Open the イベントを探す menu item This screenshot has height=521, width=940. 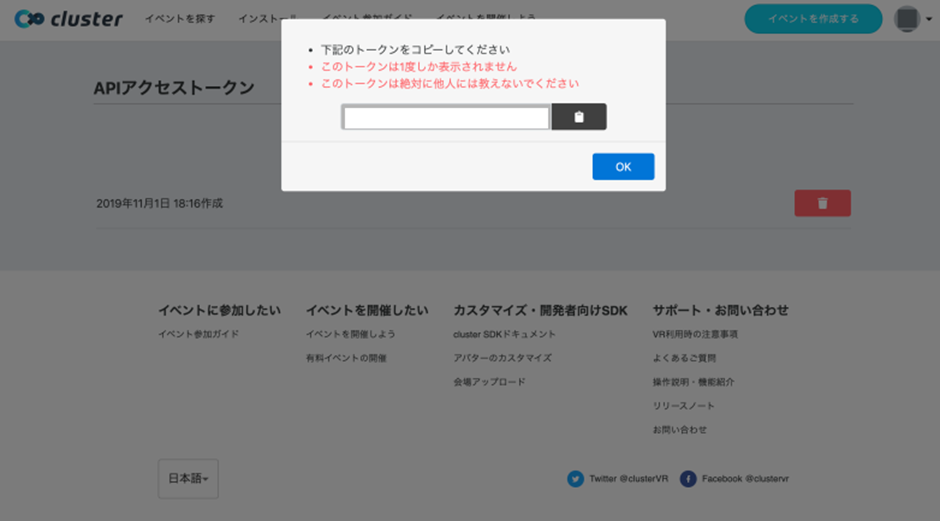pyautogui.click(x=181, y=19)
